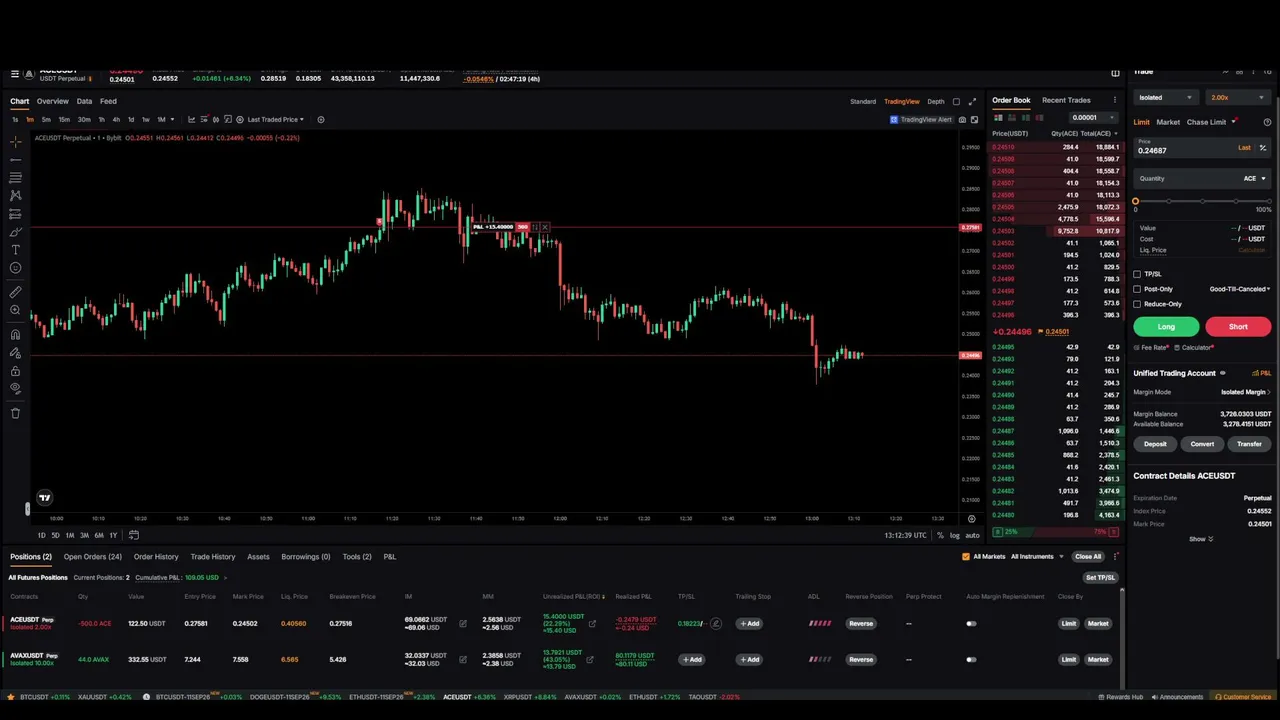Select the crosshair cursor tool

pyautogui.click(x=15, y=142)
